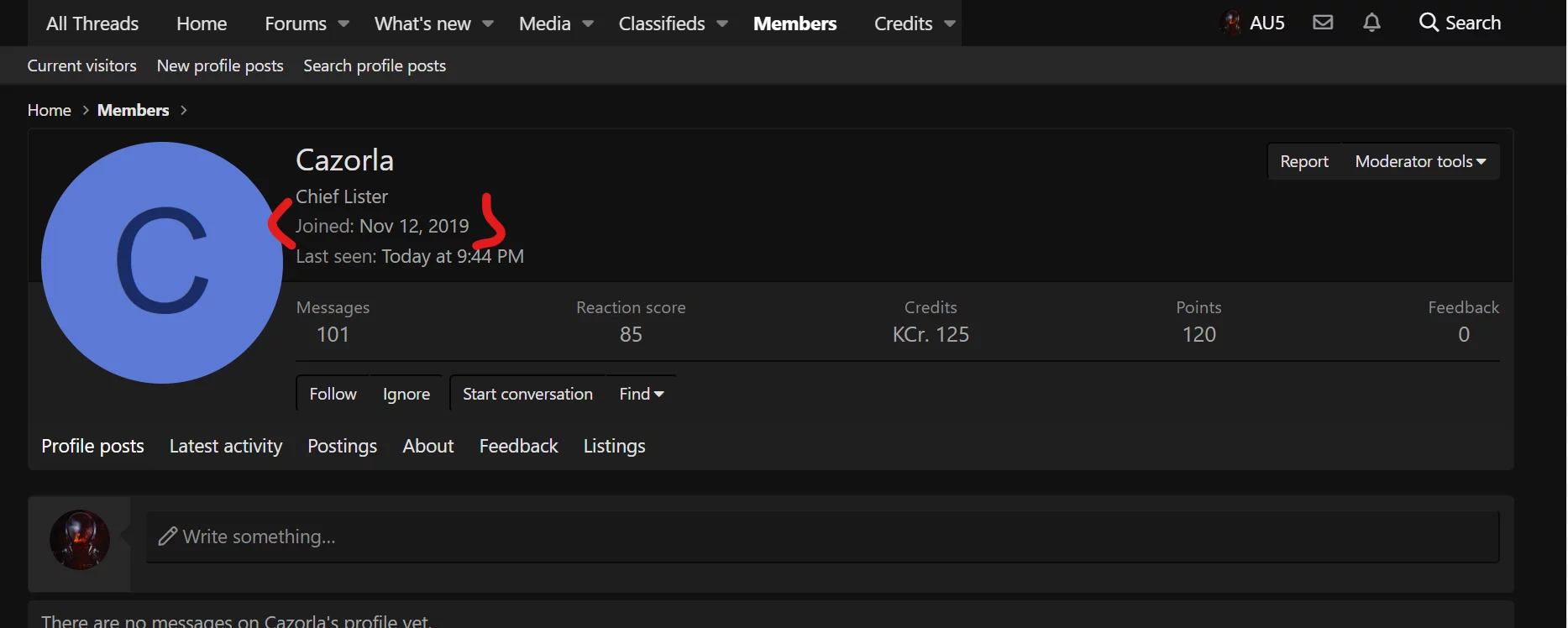
Task: Switch to the Listings tab
Action: (614, 446)
